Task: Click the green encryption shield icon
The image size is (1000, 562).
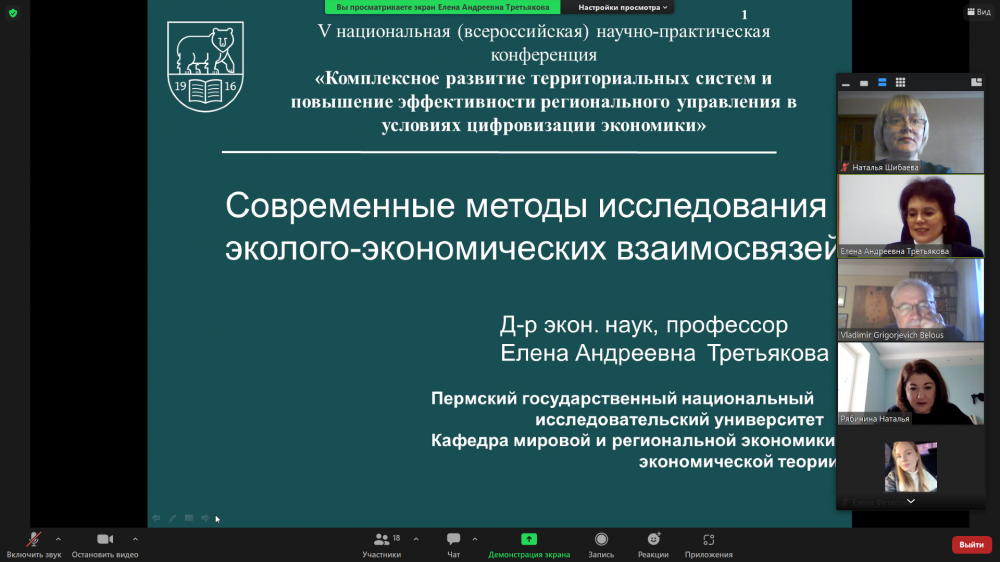Action: pos(13,13)
